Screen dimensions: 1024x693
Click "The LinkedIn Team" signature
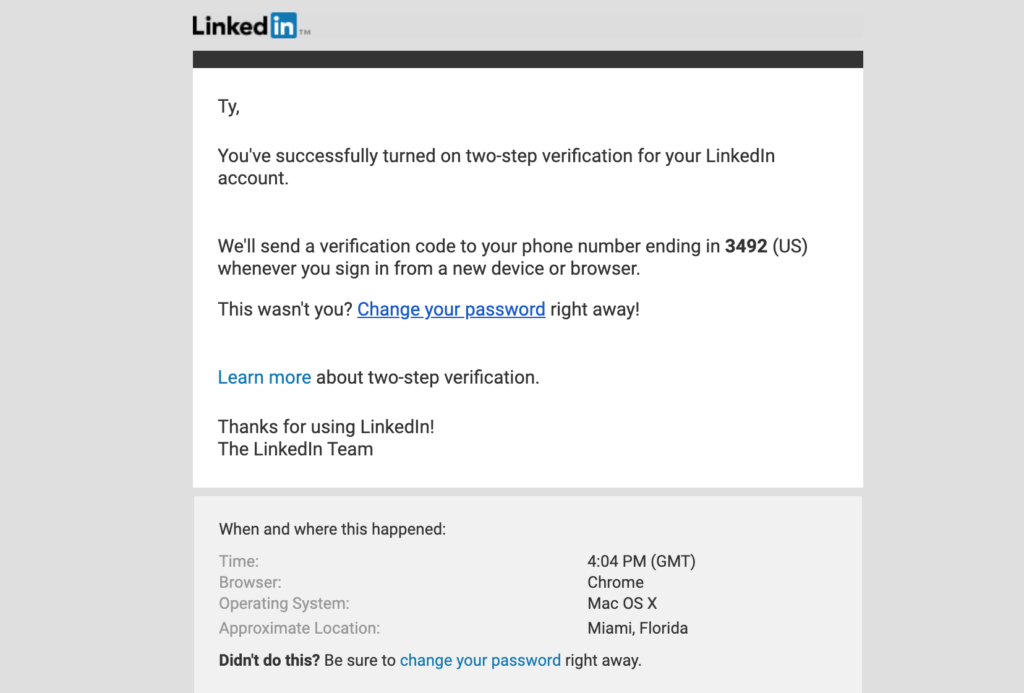tap(295, 449)
